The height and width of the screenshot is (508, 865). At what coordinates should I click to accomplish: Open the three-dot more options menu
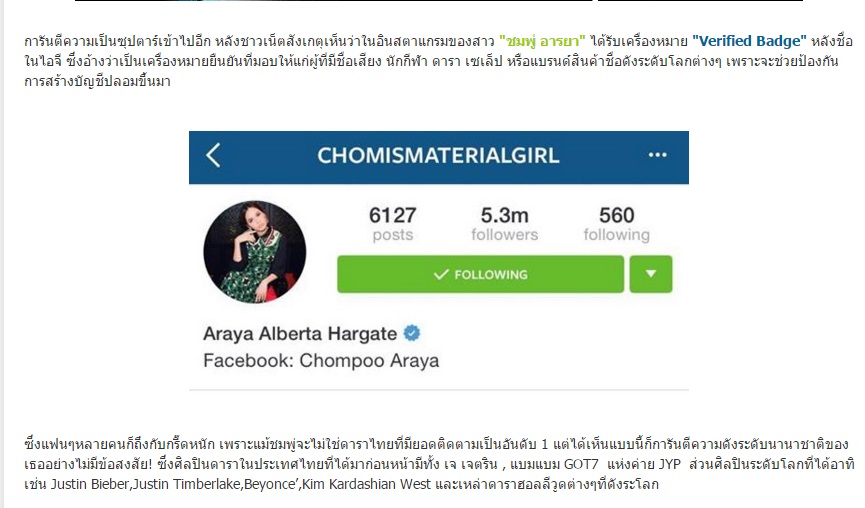657,155
